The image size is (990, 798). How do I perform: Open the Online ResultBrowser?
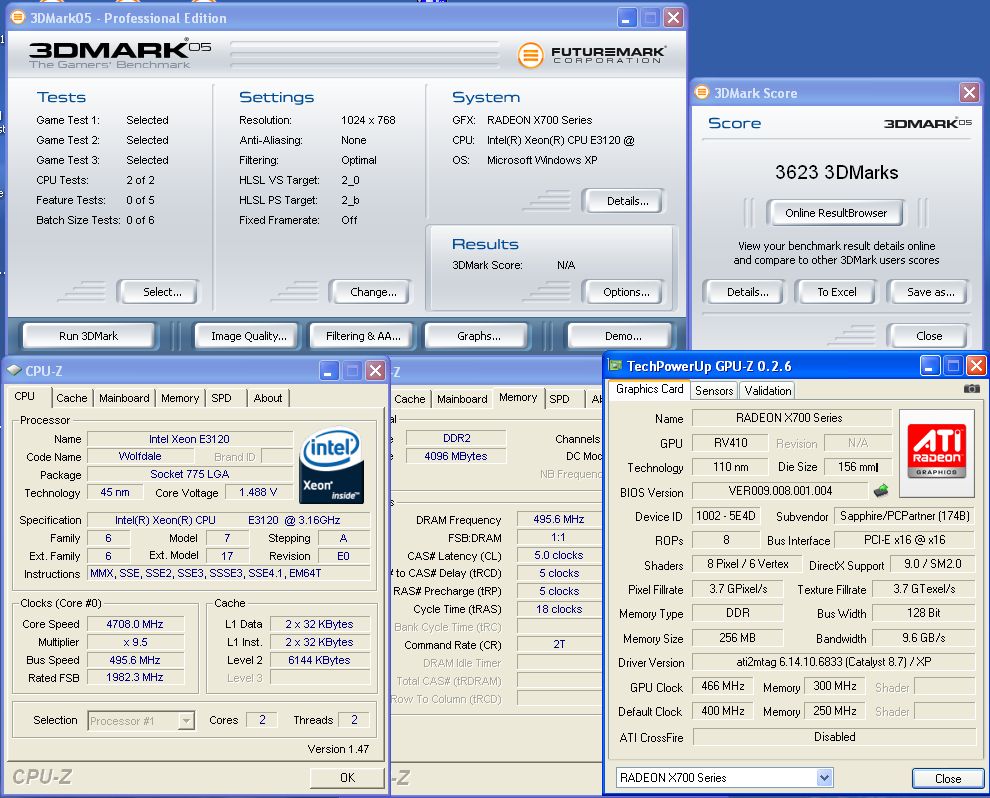pos(836,213)
